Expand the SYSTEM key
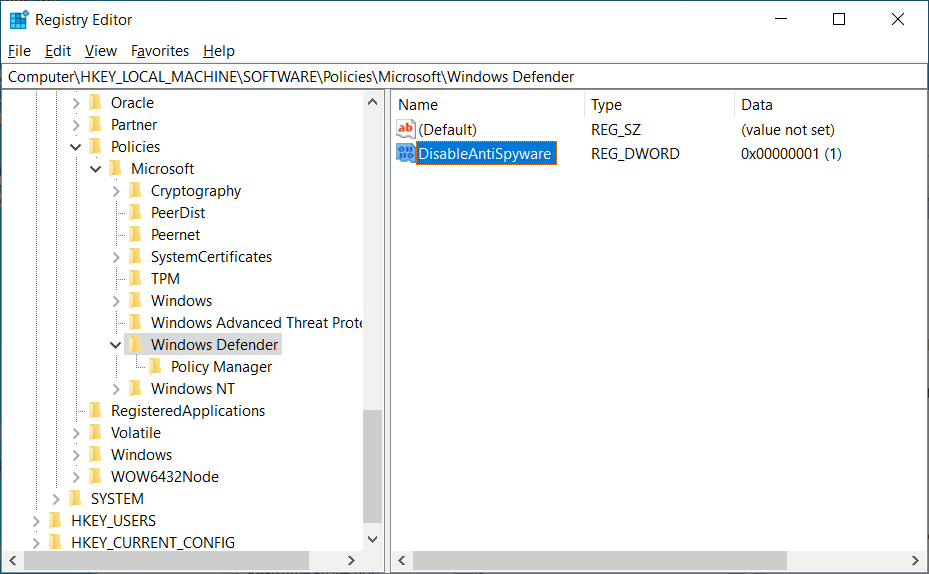This screenshot has height=574, width=929. (x=56, y=499)
